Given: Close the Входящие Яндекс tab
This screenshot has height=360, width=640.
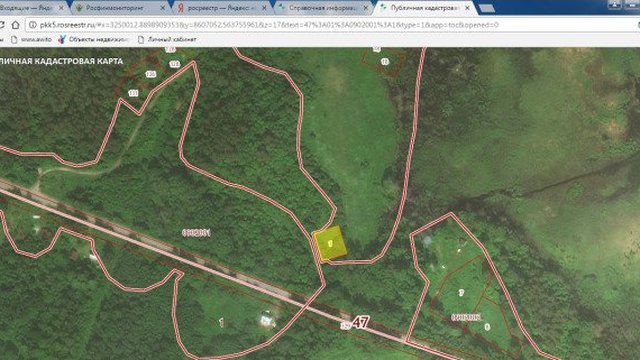Looking at the screenshot, I should (61, 8).
